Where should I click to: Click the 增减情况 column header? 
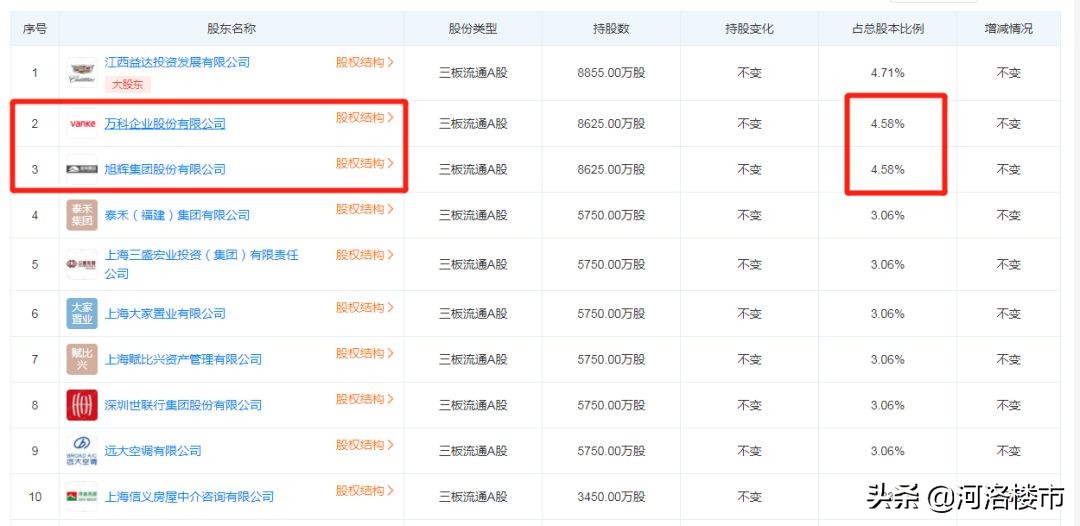(1008, 29)
